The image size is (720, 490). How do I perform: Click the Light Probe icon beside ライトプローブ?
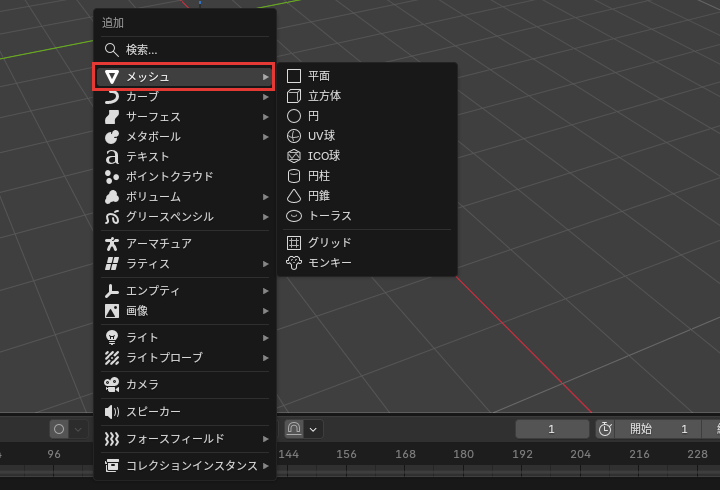(112, 358)
